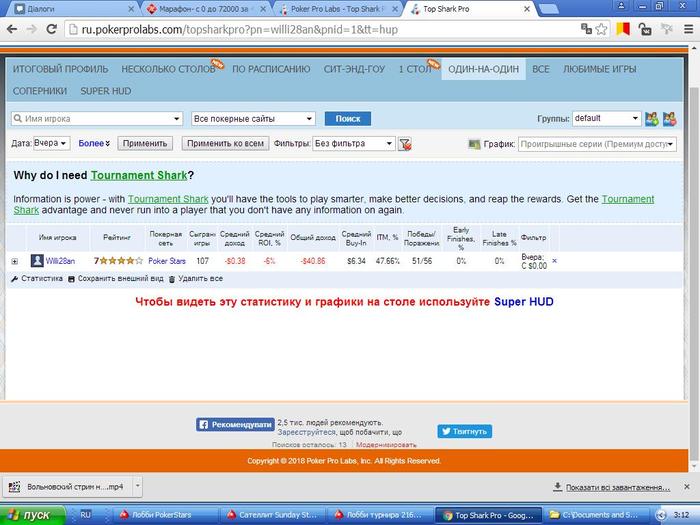Click the second groups icon with red figure
The height and width of the screenshot is (525, 700).
pyautogui.click(x=669, y=119)
